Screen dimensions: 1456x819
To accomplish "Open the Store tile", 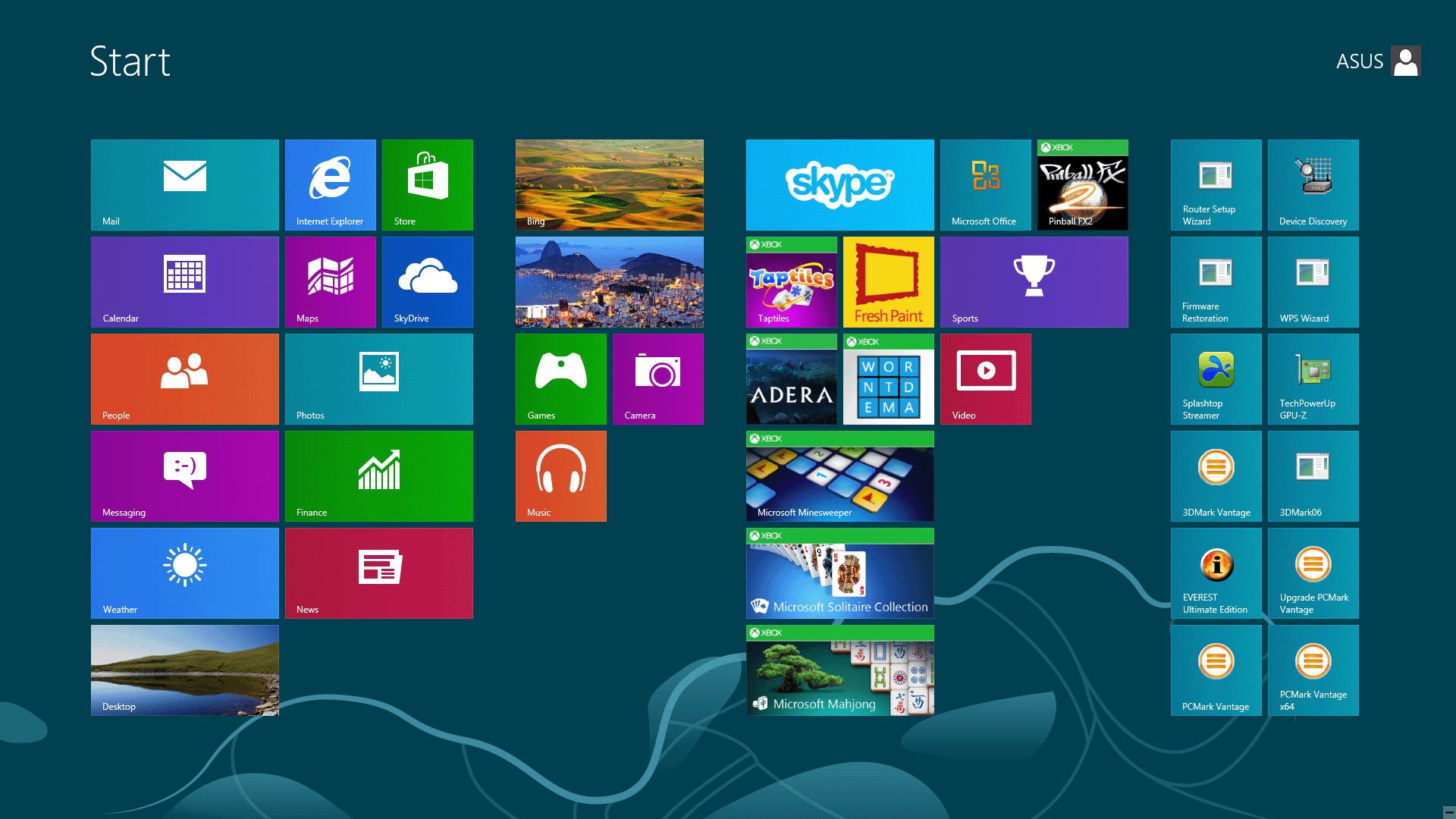I will tap(428, 185).
